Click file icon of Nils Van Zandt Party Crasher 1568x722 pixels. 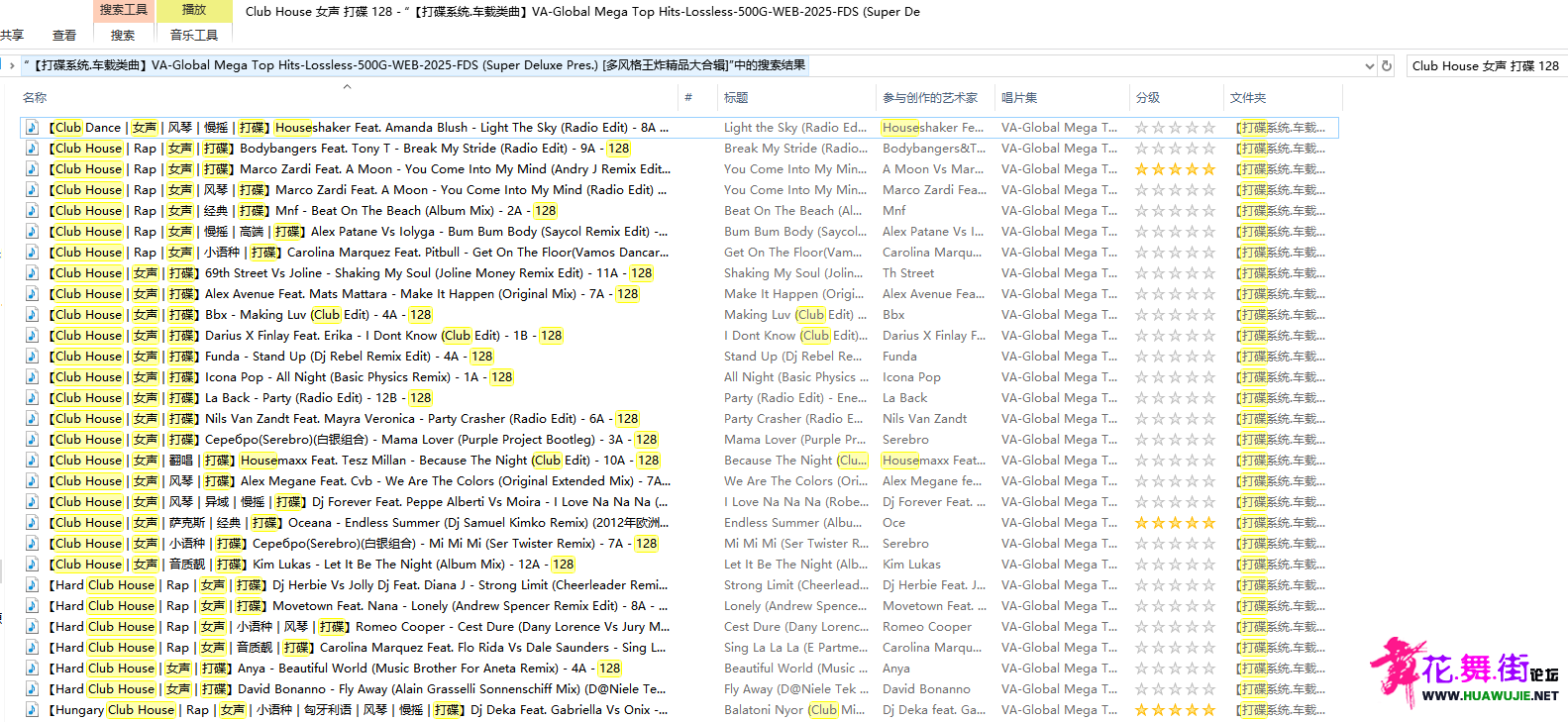33,419
